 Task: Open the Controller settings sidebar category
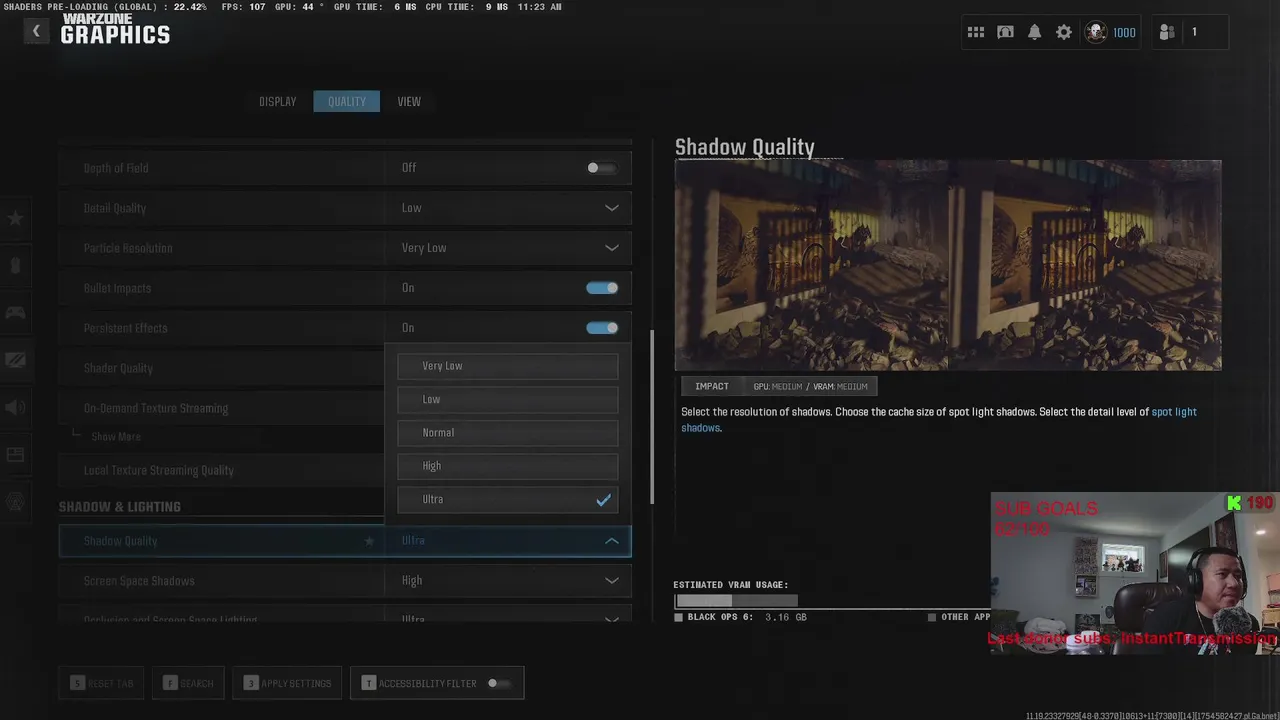(15, 312)
